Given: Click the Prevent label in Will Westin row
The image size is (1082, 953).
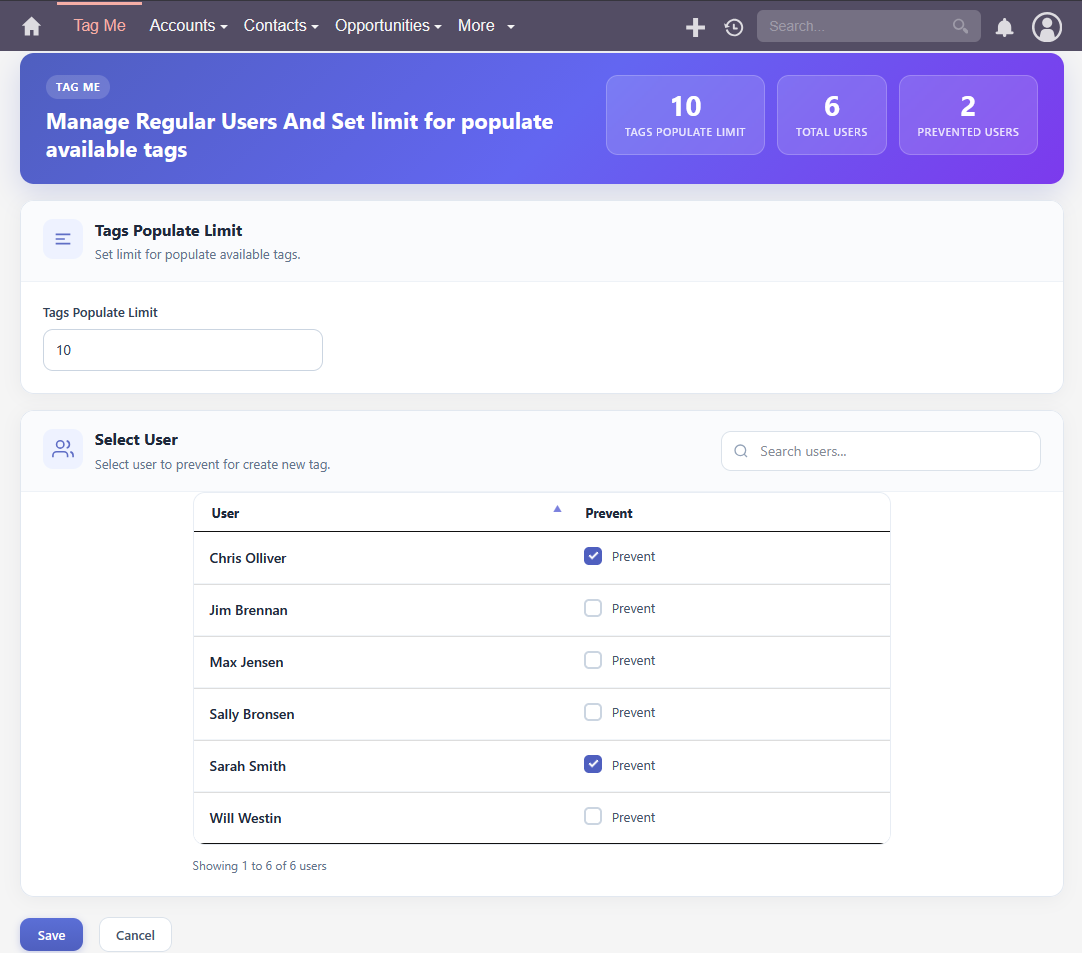Looking at the screenshot, I should point(633,817).
